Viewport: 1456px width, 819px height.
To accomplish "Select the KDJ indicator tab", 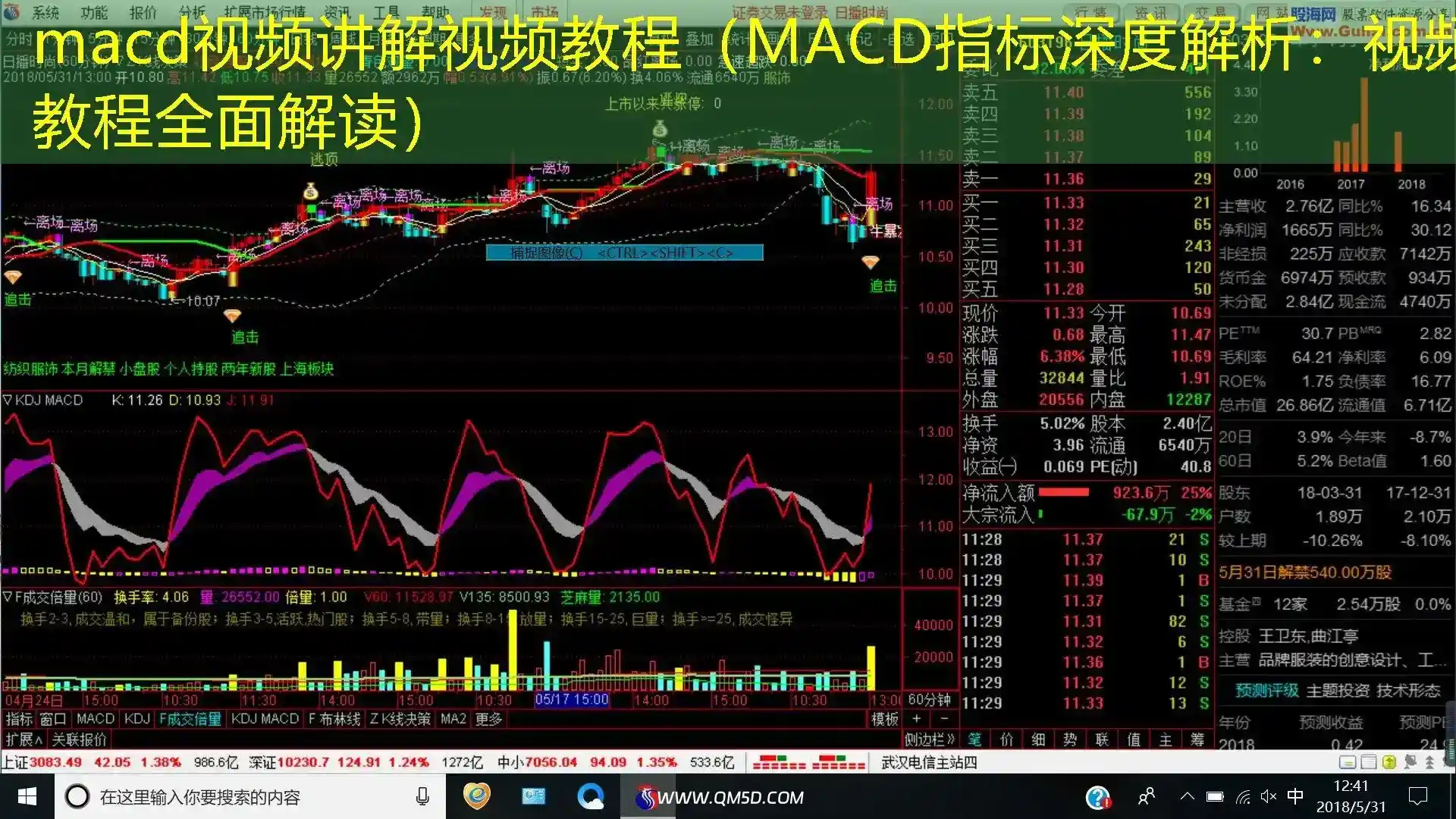I will click(137, 718).
